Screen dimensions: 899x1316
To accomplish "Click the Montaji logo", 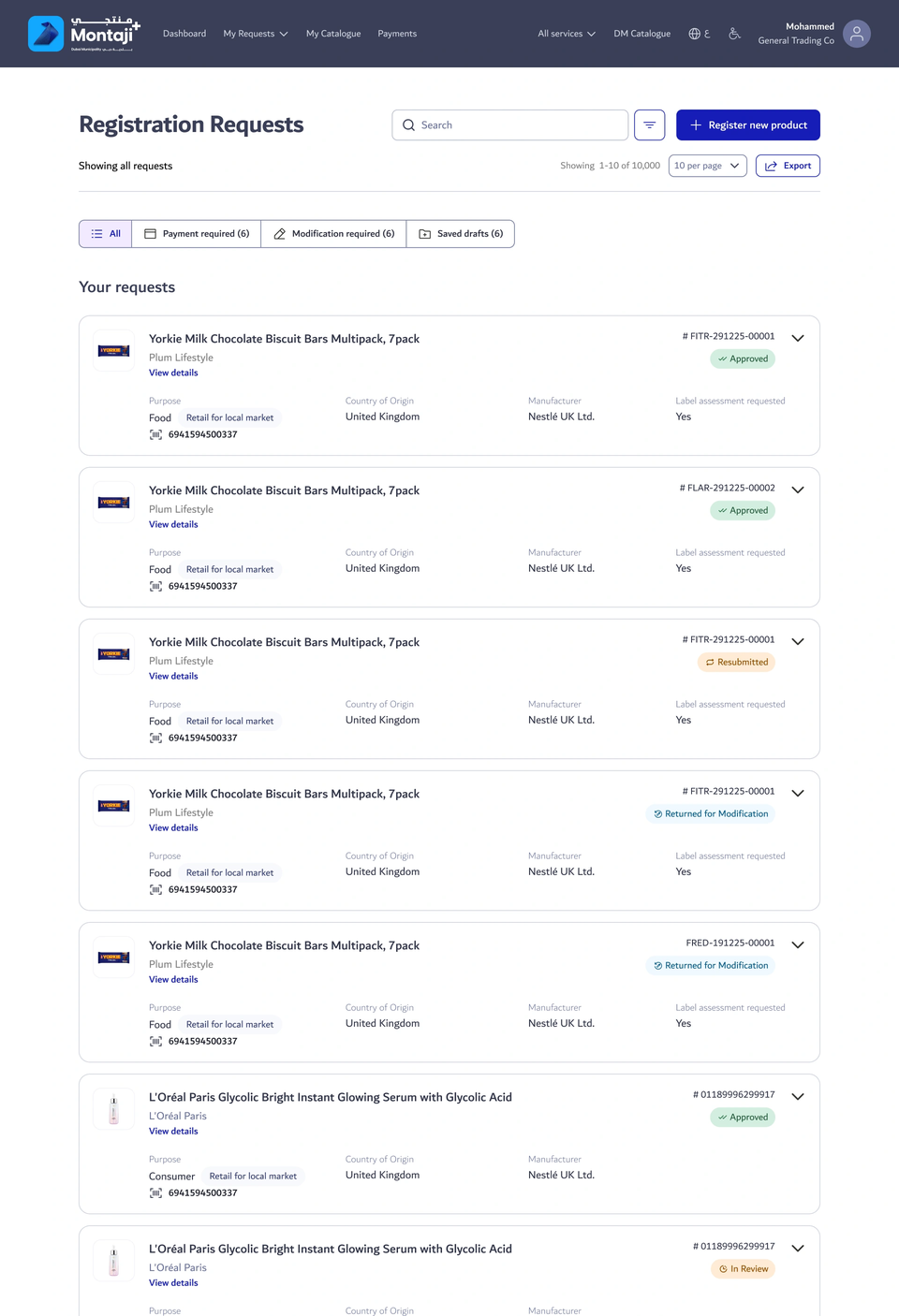I will click(84, 34).
